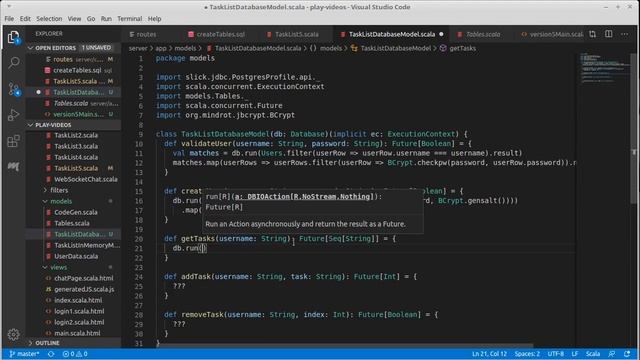Screen dimensions: 640x360
Task: Open the Help menu
Action: 154,19
